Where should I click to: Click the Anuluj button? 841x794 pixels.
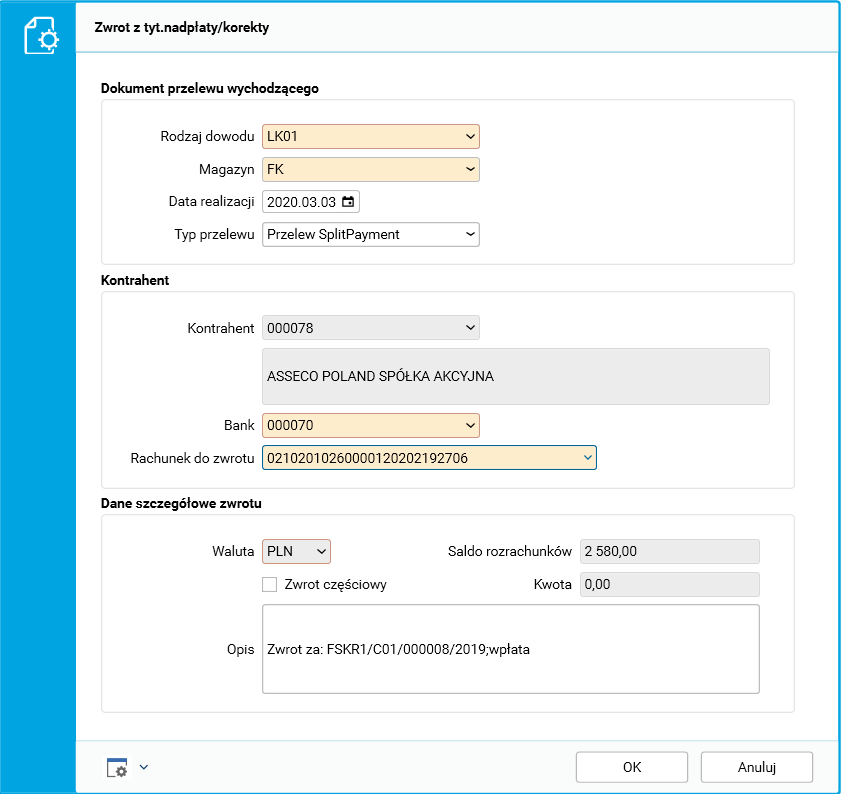(757, 767)
